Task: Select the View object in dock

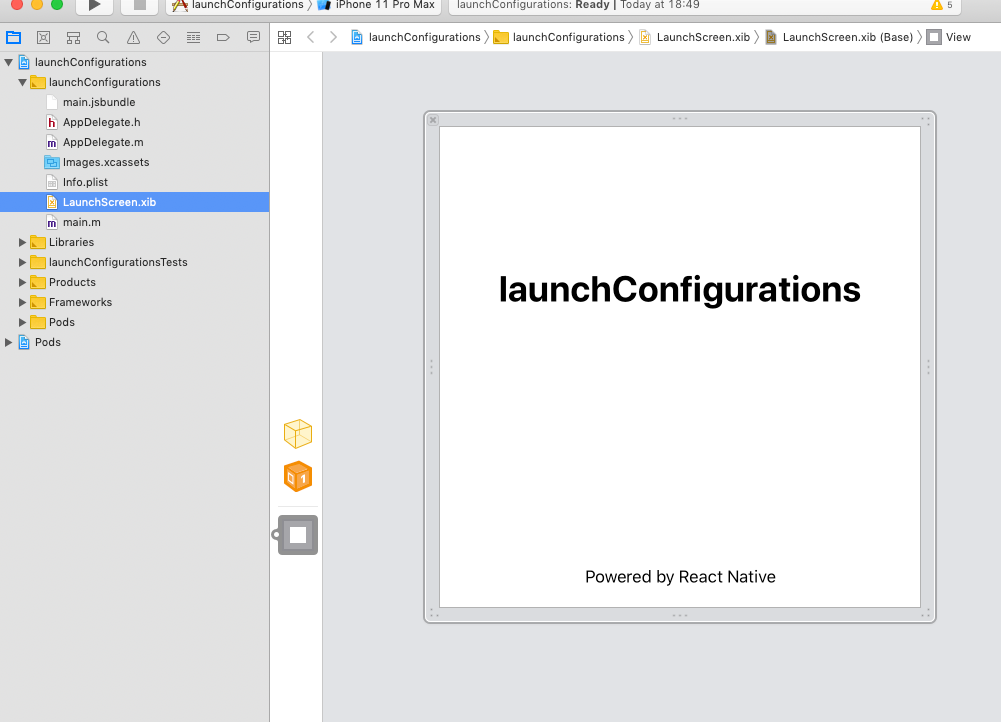Action: point(297,535)
